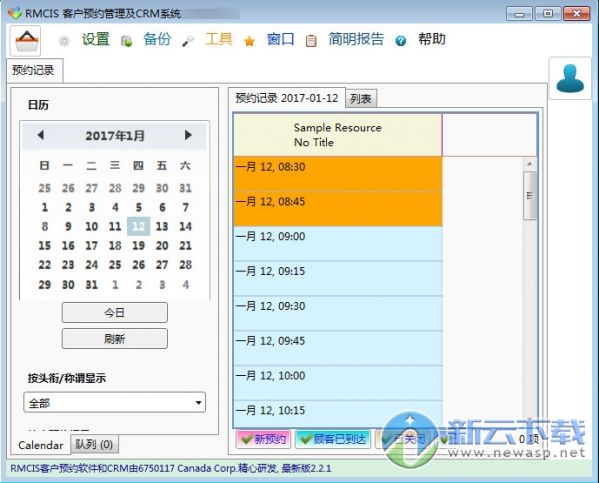
Task: Select the orange 一月 12, 08:45 slot
Action: tap(338, 209)
